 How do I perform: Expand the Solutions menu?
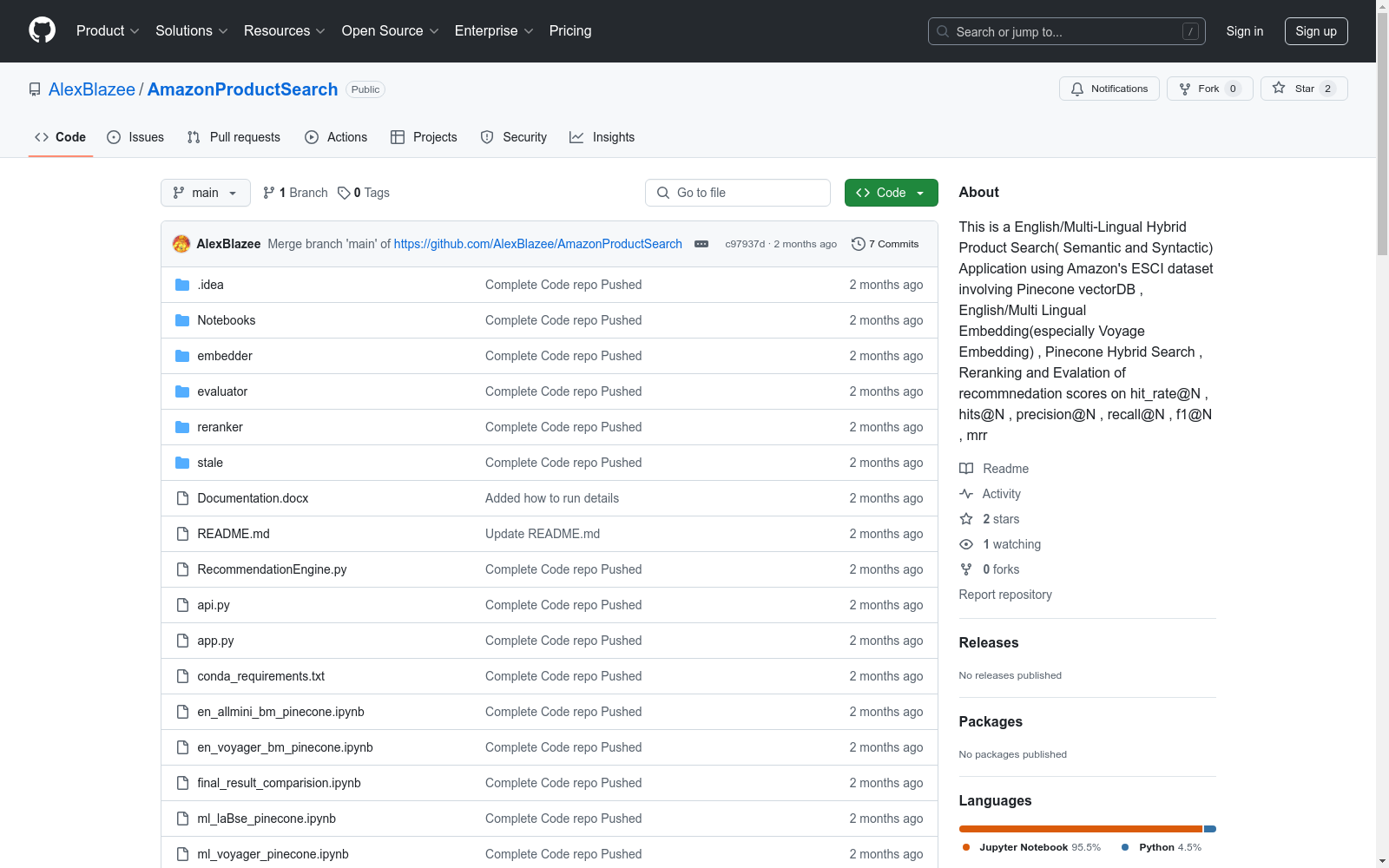point(192,31)
